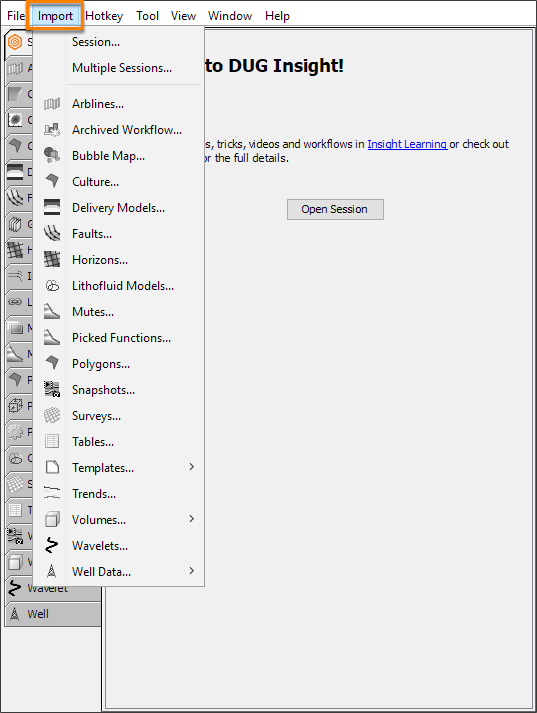Close the open Import menu
Image resolution: width=537 pixels, height=713 pixels.
pyautogui.click(x=55, y=16)
